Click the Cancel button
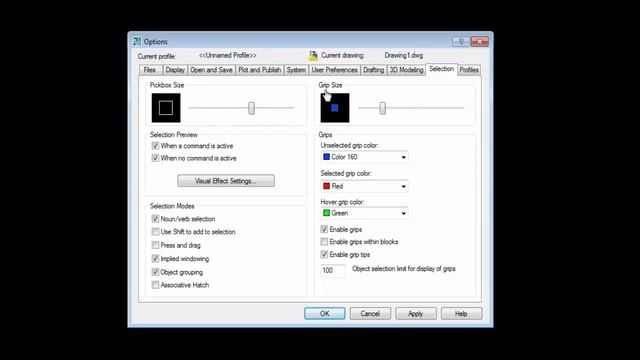The height and width of the screenshot is (360, 640). 370,313
